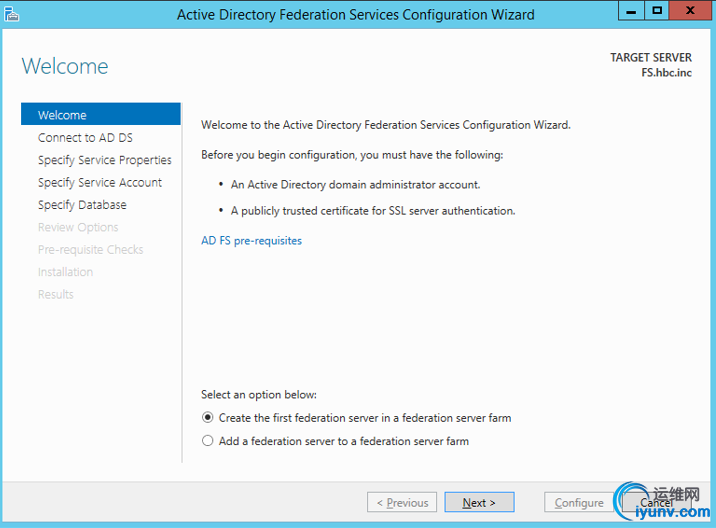The width and height of the screenshot is (716, 528).
Task: Click the Configure button
Action: click(579, 502)
